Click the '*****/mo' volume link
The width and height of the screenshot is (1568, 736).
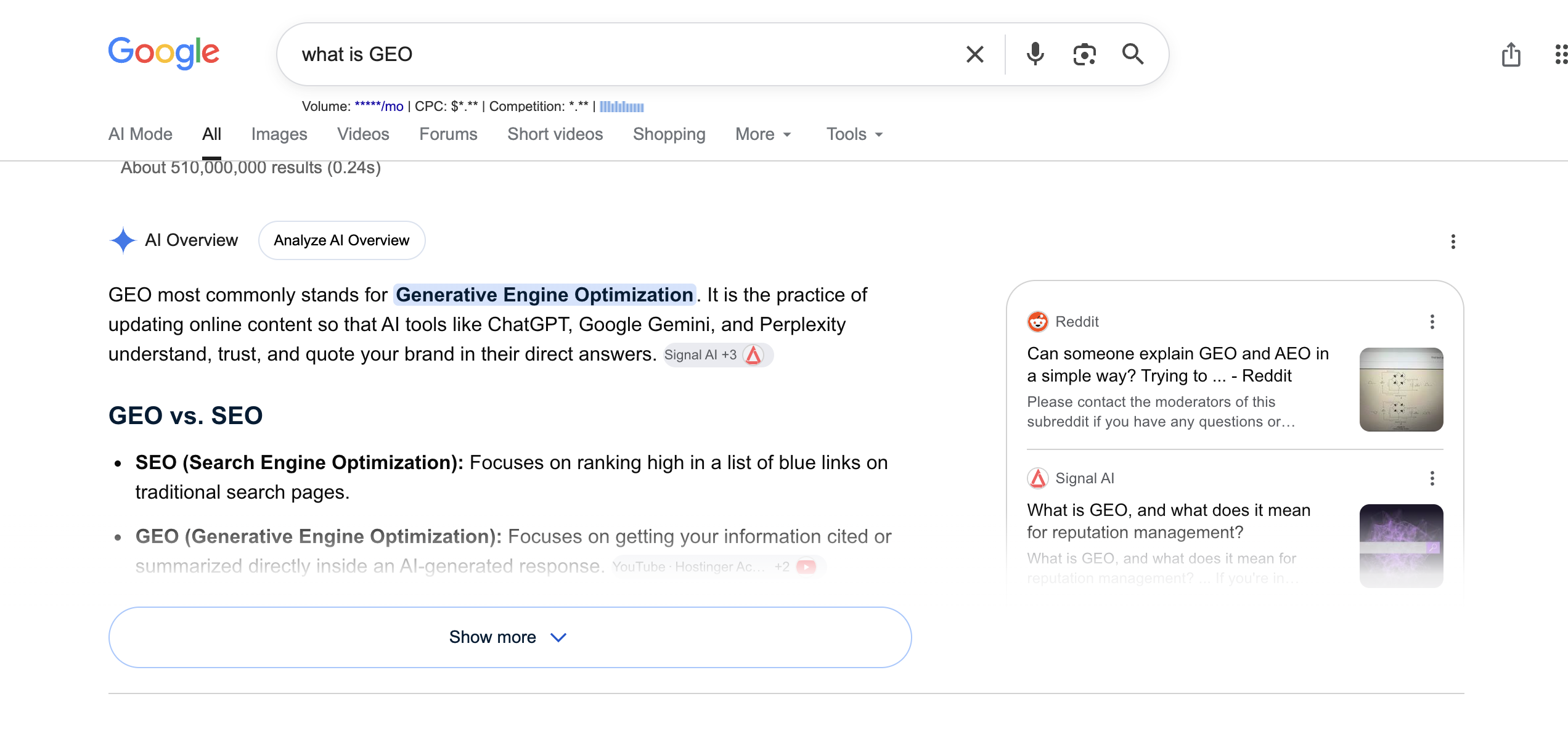378,107
